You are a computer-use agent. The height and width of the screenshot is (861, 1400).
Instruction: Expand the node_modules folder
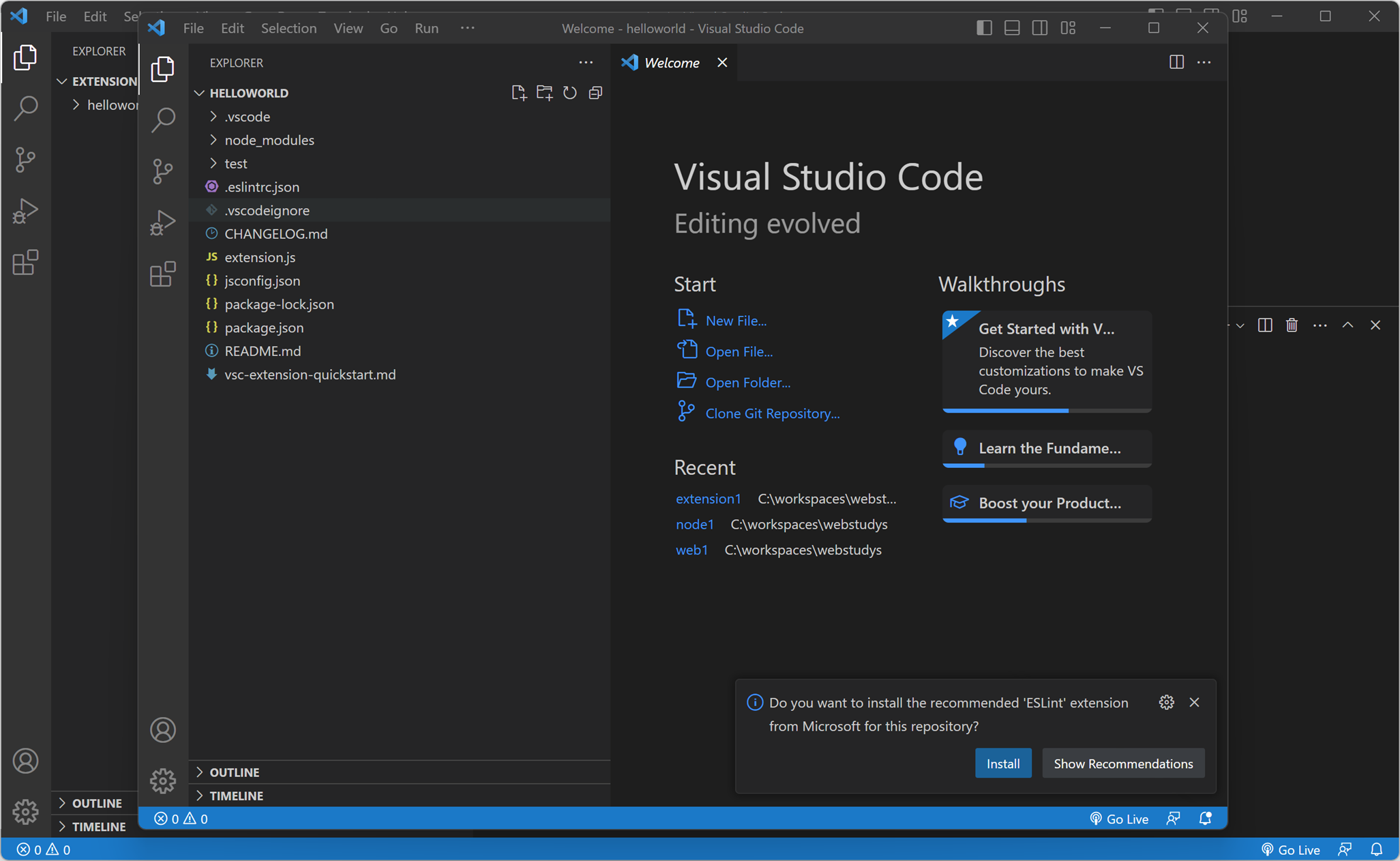269,140
